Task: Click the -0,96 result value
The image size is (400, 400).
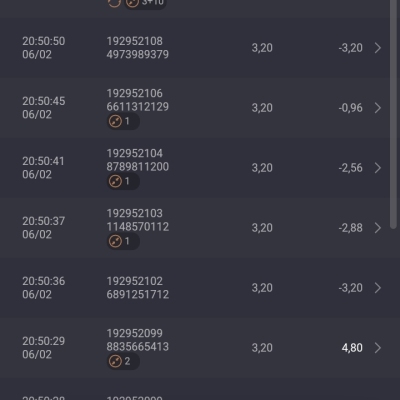Action: coord(351,108)
